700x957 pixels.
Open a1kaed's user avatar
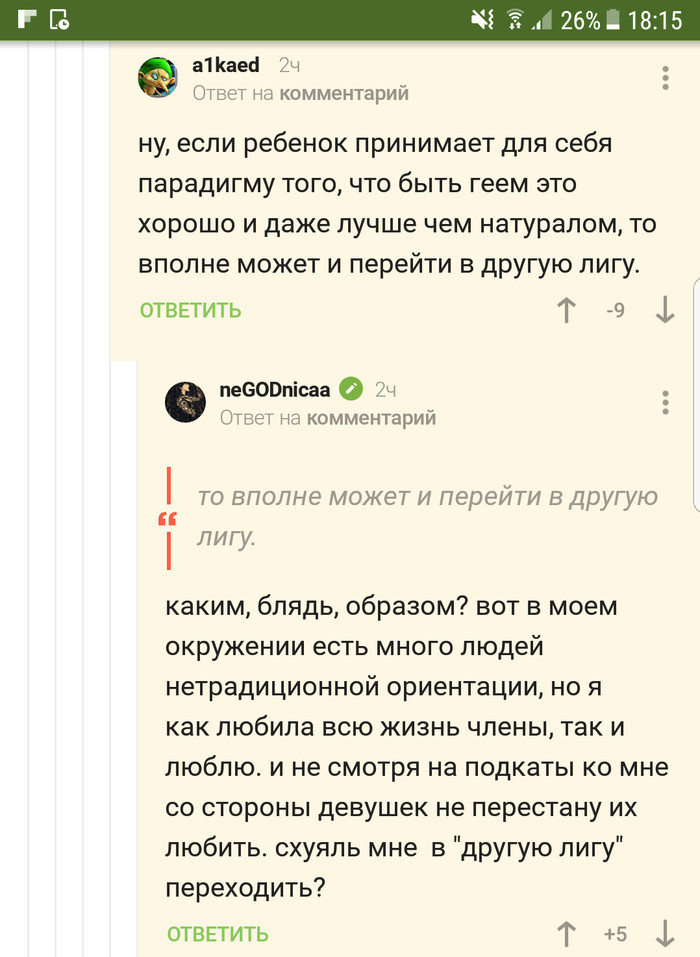160,78
